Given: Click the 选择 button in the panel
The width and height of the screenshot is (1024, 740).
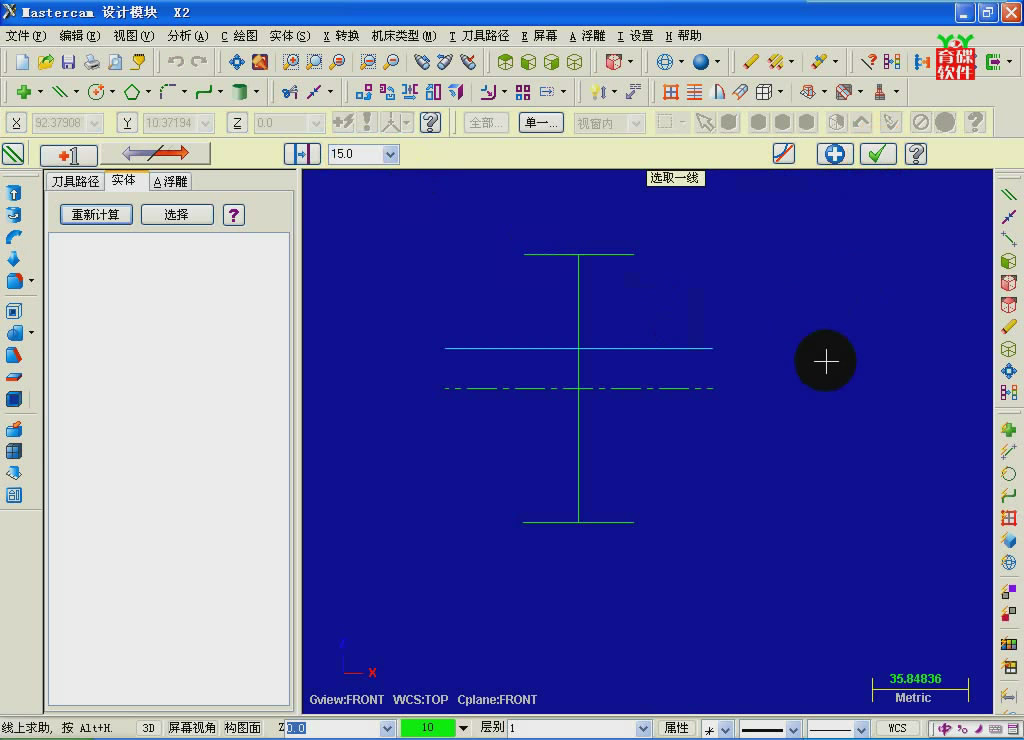Looking at the screenshot, I should pos(177,215).
